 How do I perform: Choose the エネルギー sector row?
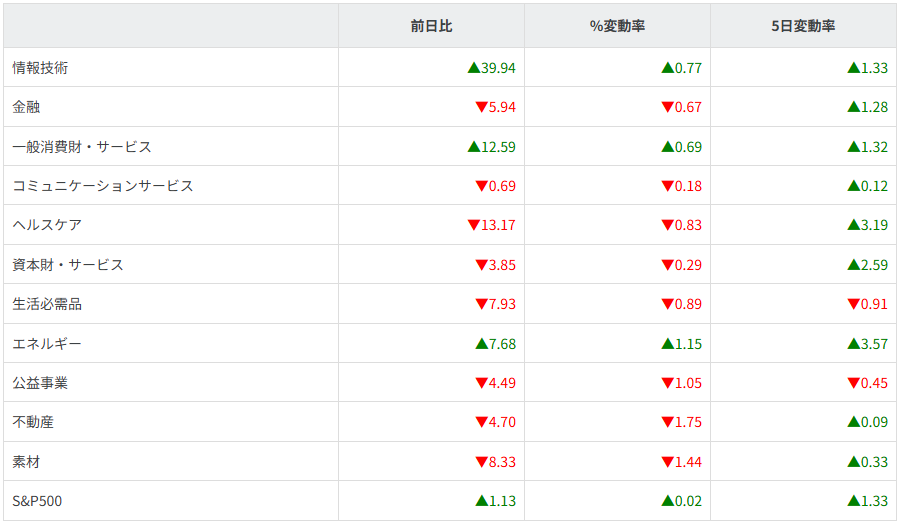coord(47,344)
